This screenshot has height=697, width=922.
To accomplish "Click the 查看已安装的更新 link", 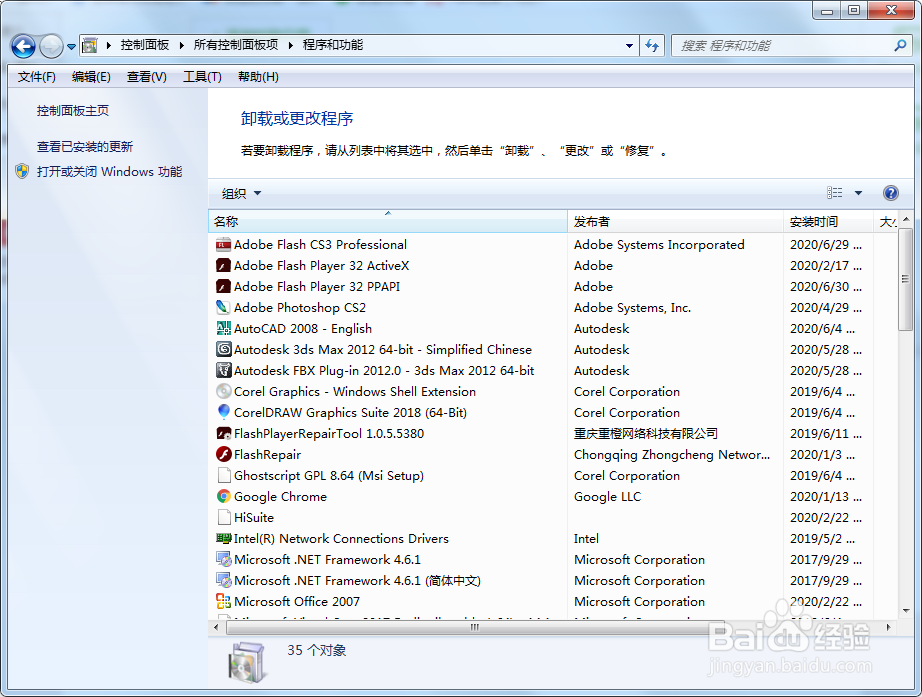I will [x=85, y=146].
